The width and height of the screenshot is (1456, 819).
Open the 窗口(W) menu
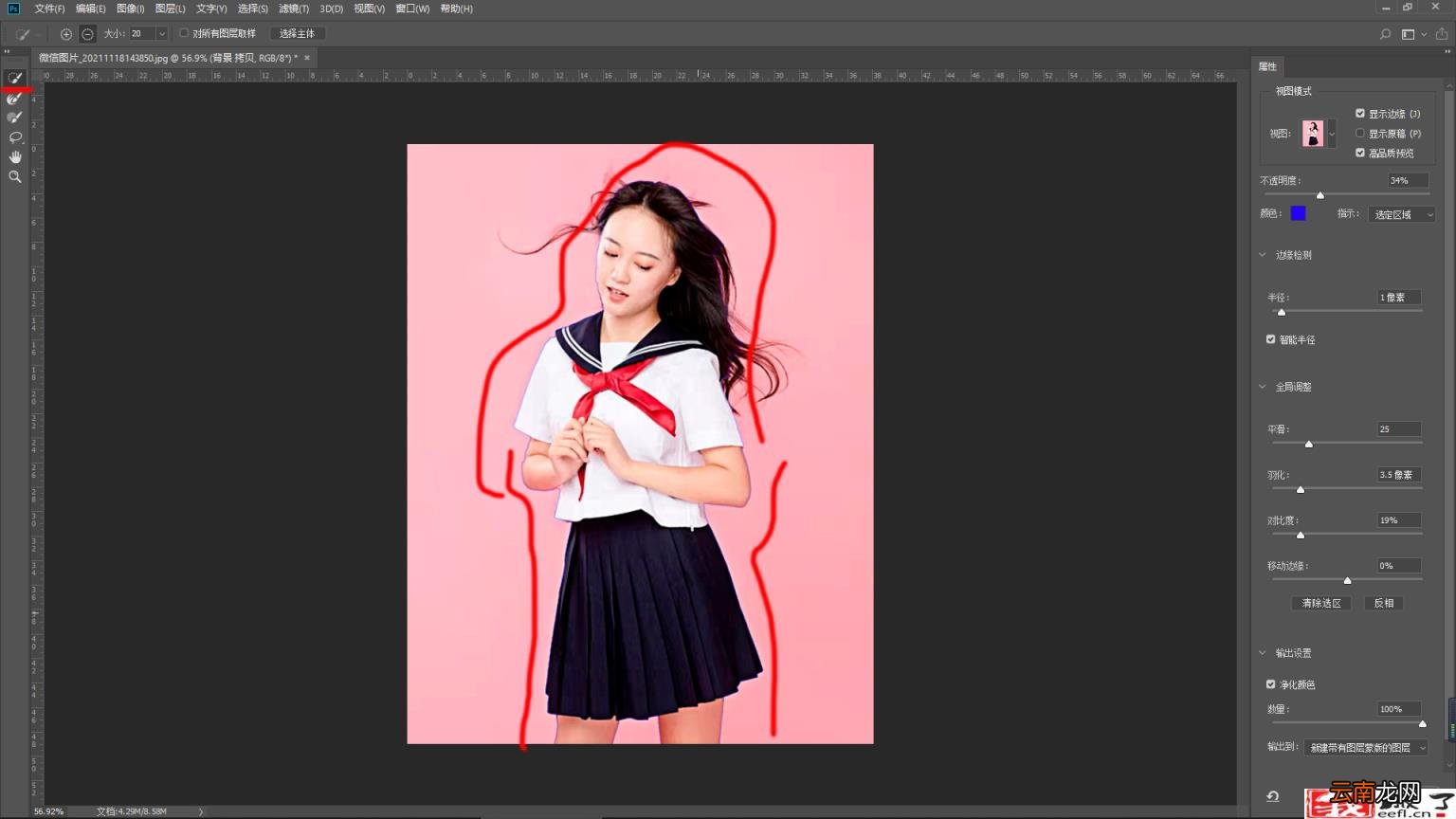[x=412, y=9]
